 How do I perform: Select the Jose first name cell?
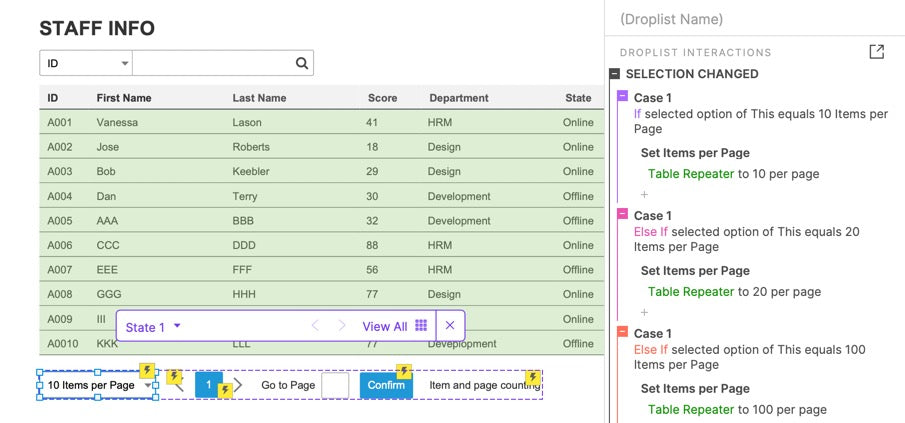(x=107, y=147)
